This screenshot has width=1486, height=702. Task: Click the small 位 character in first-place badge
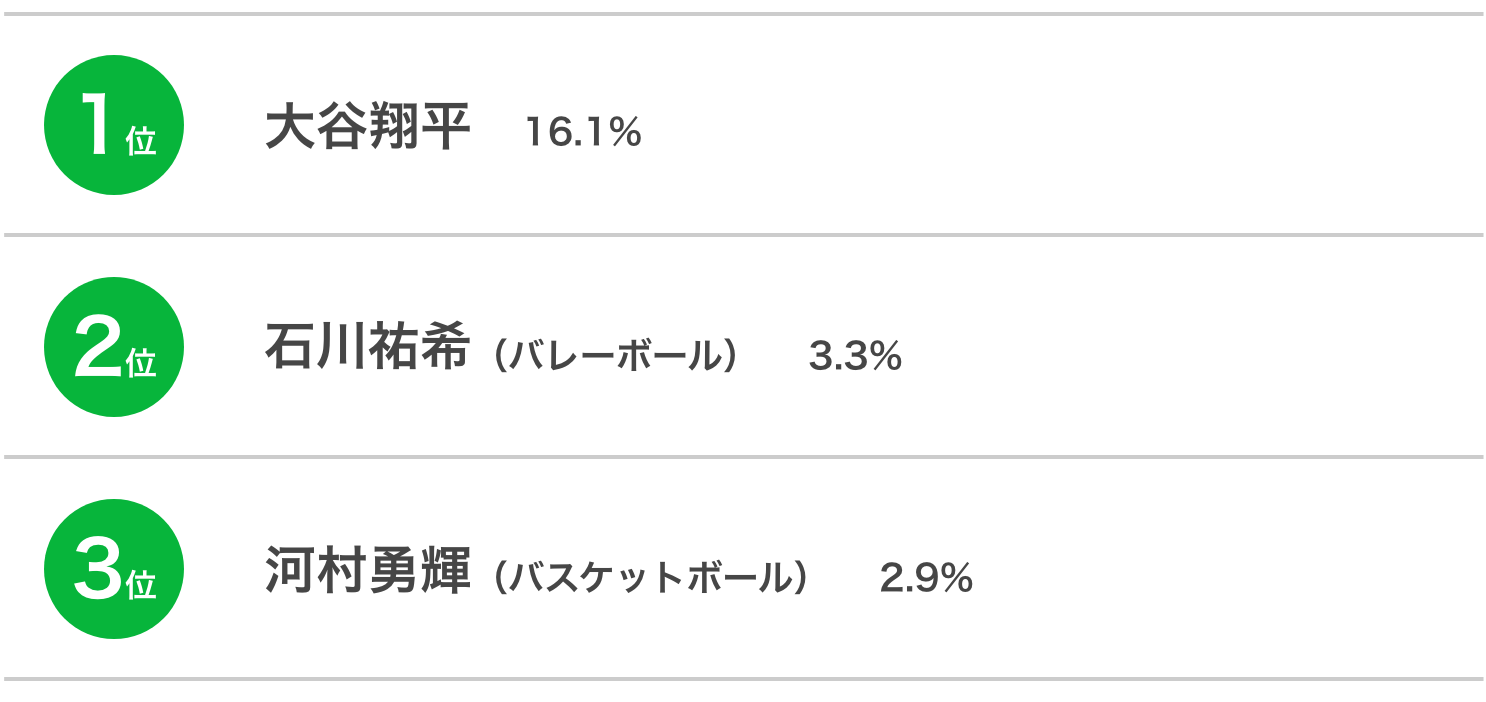[x=141, y=141]
